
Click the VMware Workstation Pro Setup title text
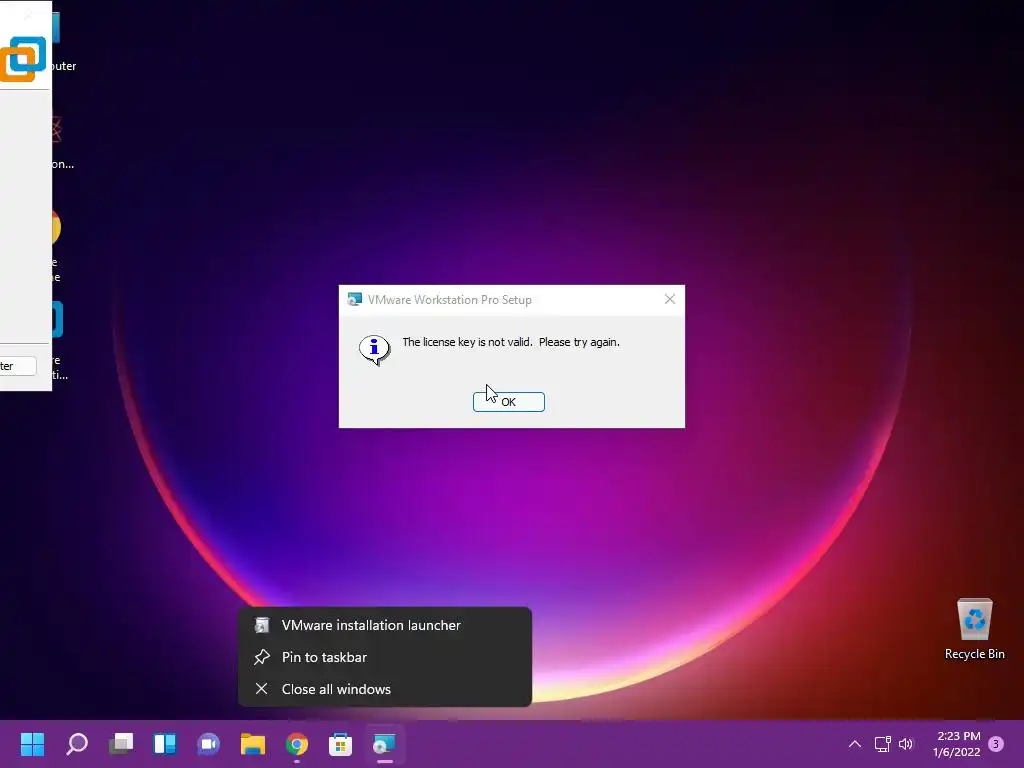point(449,300)
